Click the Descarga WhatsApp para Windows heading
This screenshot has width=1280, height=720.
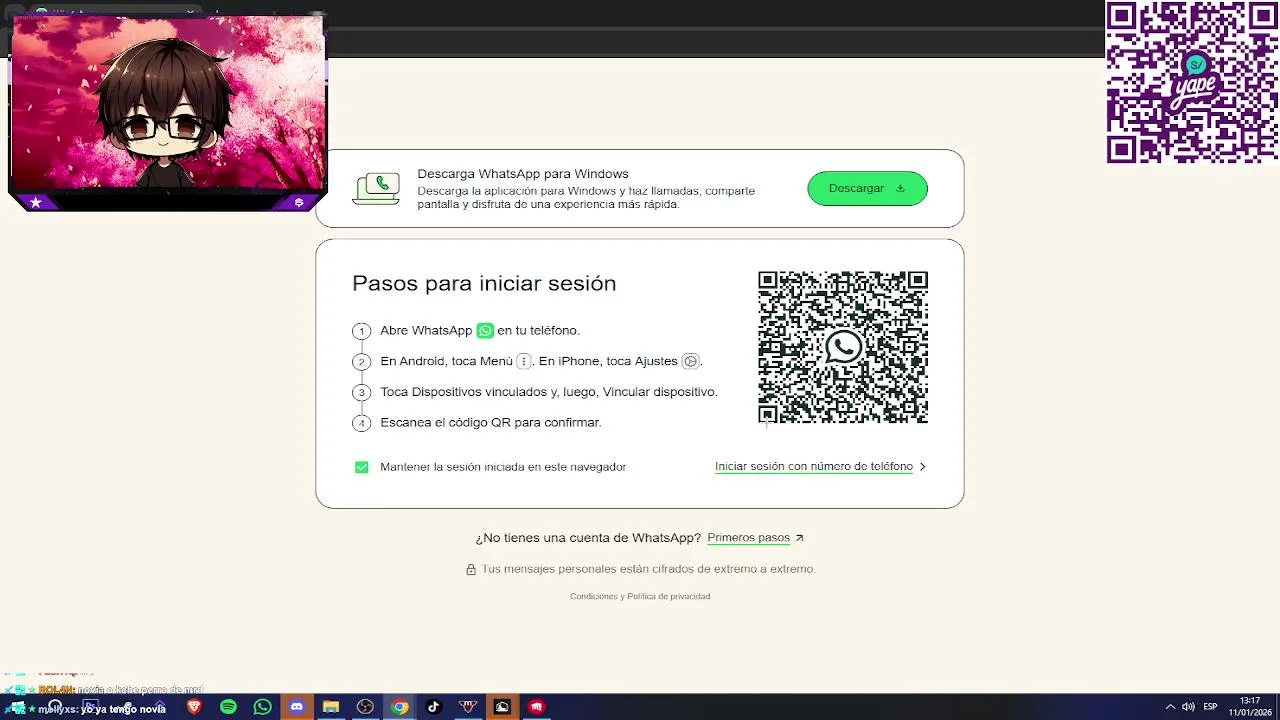click(x=523, y=174)
